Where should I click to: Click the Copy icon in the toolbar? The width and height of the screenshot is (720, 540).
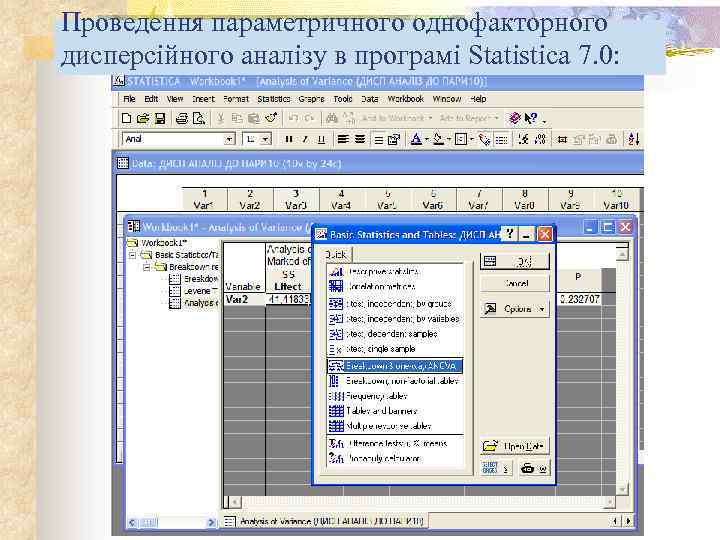tap(237, 118)
